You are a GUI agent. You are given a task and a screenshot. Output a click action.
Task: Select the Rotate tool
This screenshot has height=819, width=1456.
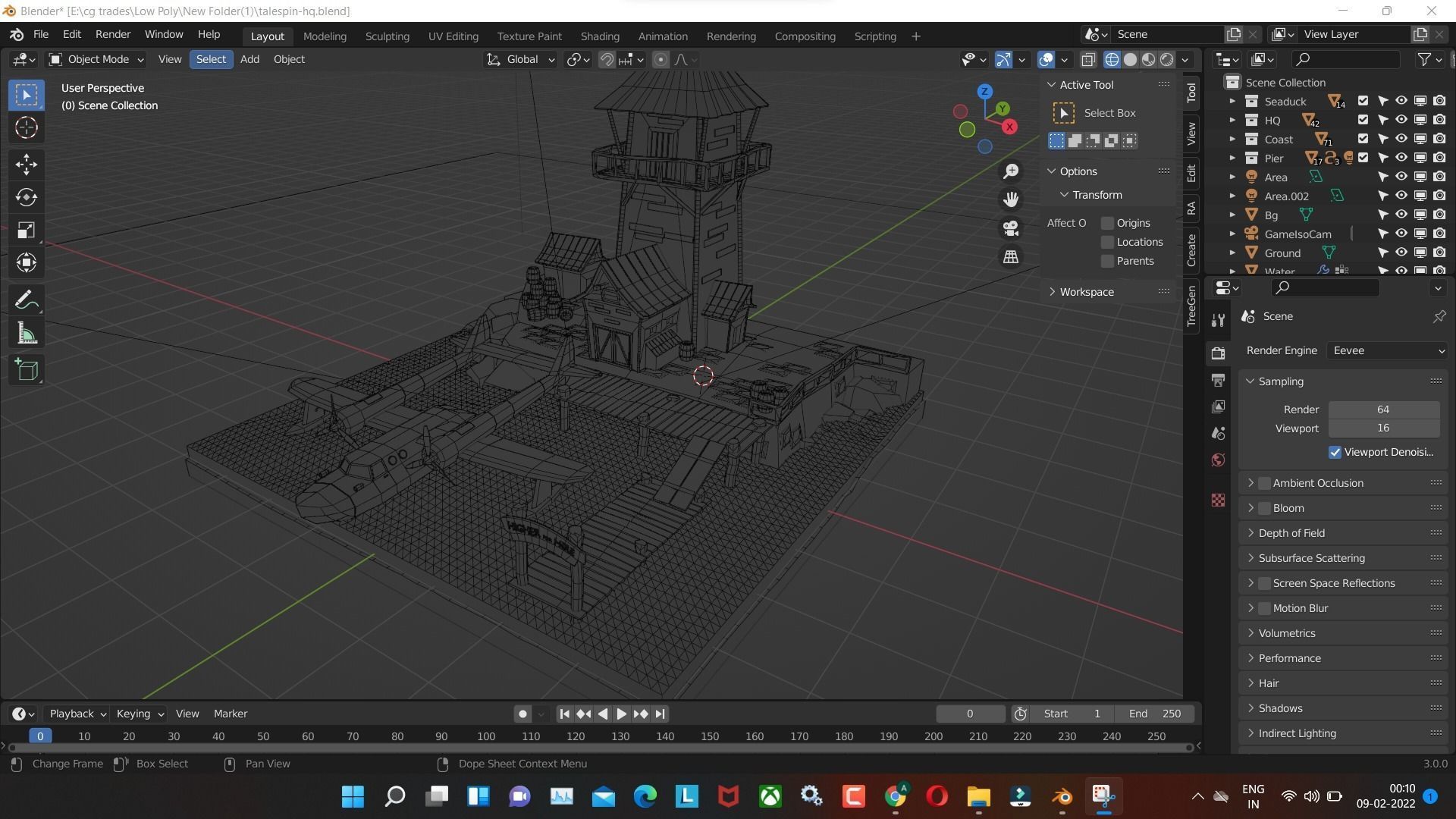point(27,197)
